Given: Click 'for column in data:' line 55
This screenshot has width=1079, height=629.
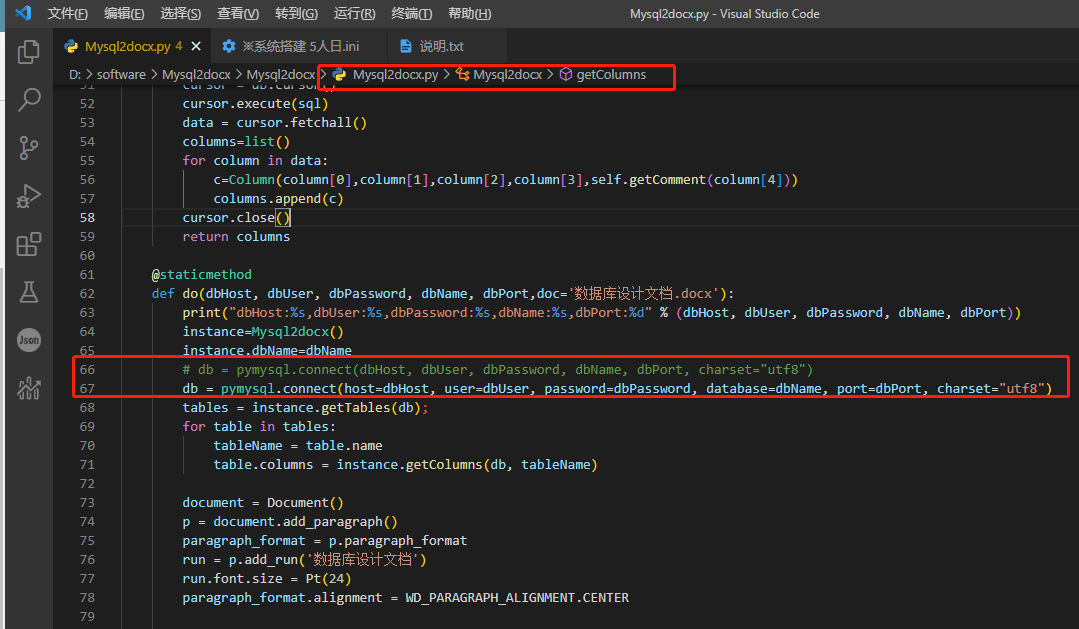Looking at the screenshot, I should pos(255,160).
